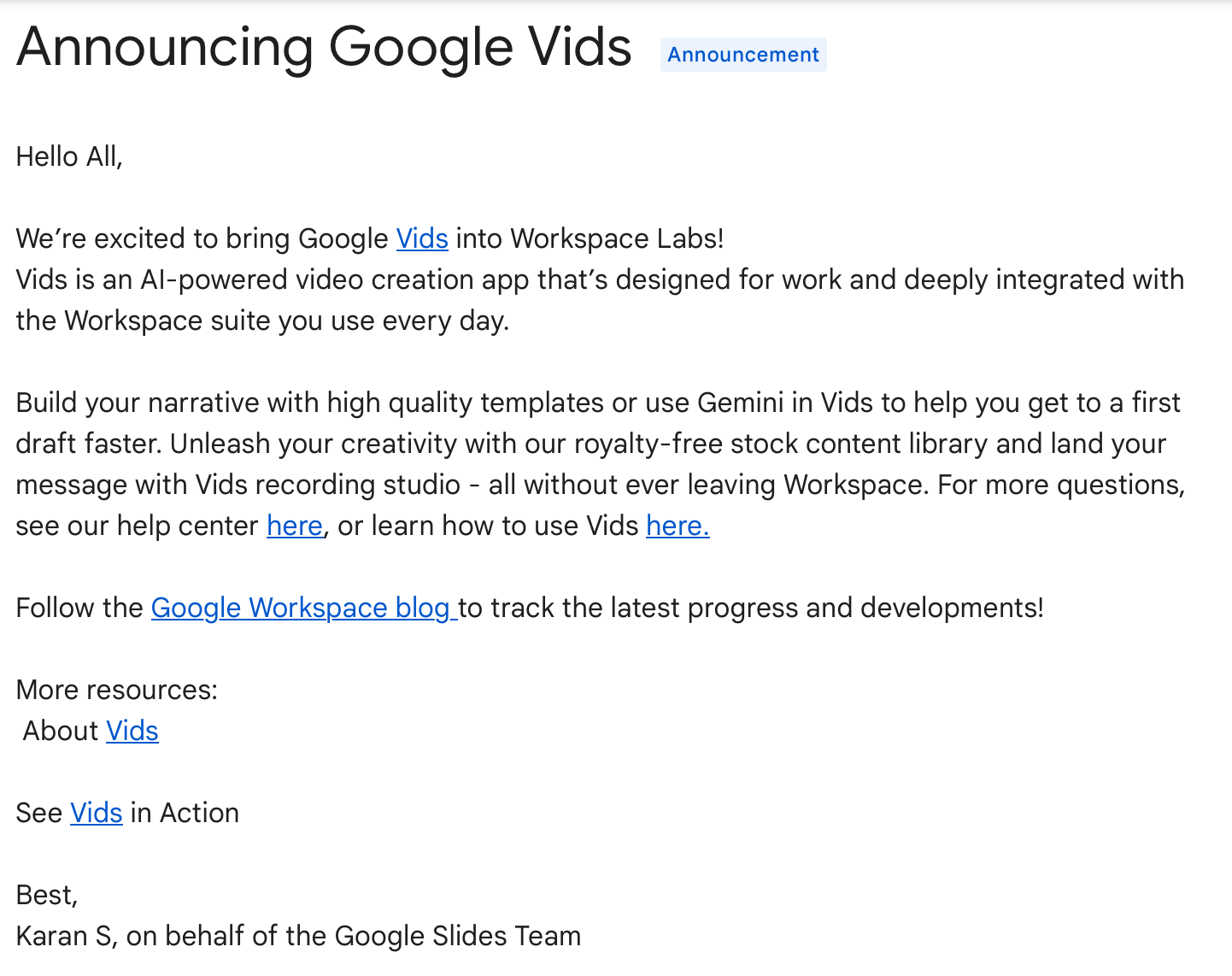Click 'the Workspace suite you use' line
The image size is (1232, 976).
coord(262,320)
